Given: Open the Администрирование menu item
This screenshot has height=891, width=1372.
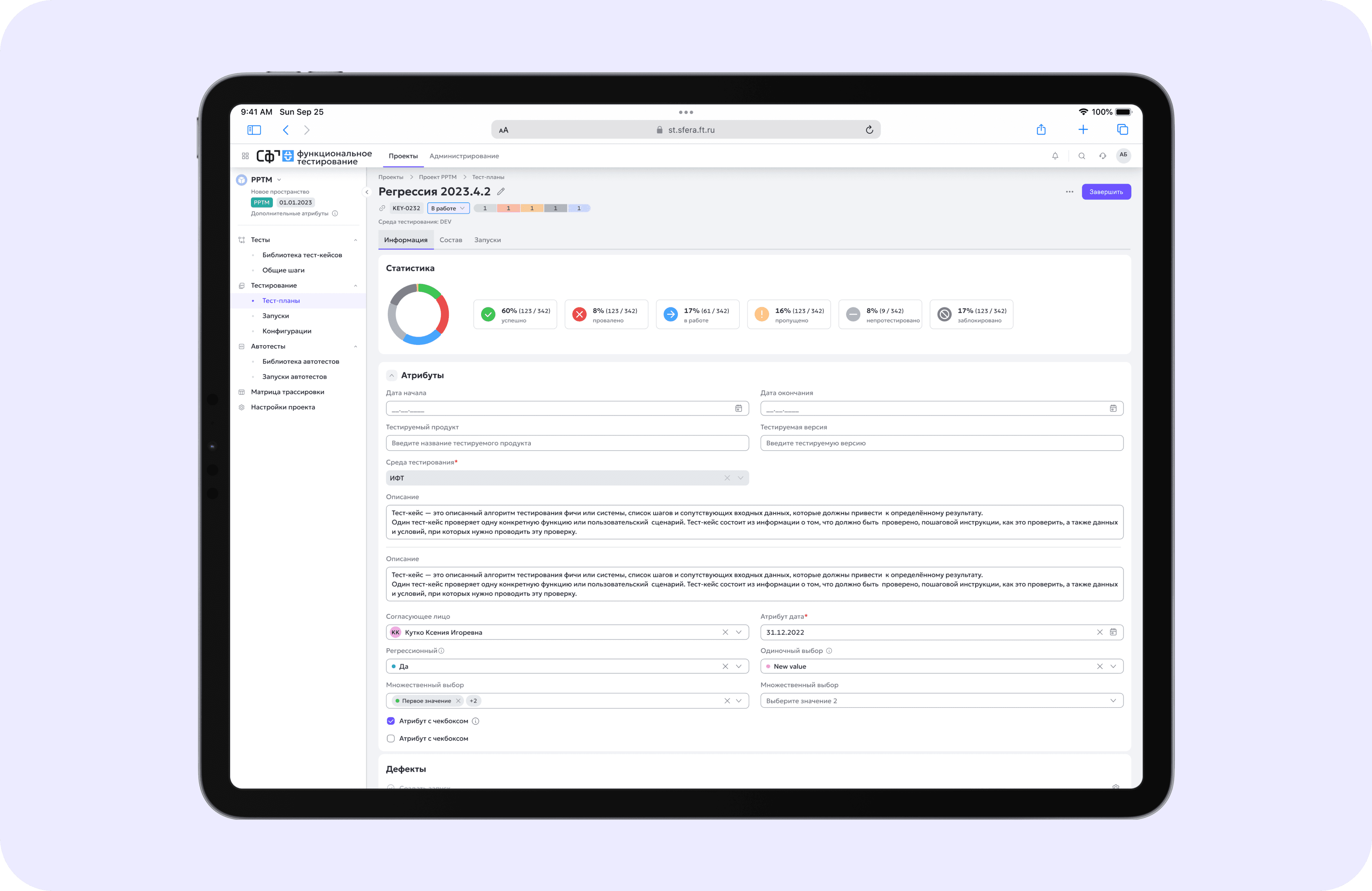Looking at the screenshot, I should (x=464, y=156).
